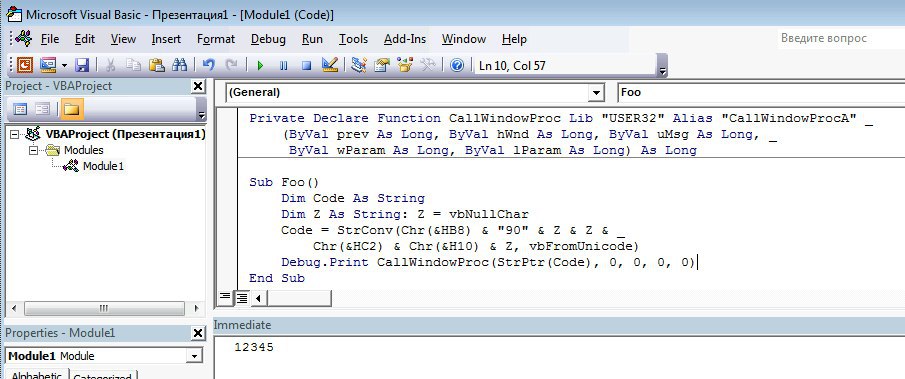Open the Edit menu
This screenshot has width=905, height=379.
pos(85,39)
